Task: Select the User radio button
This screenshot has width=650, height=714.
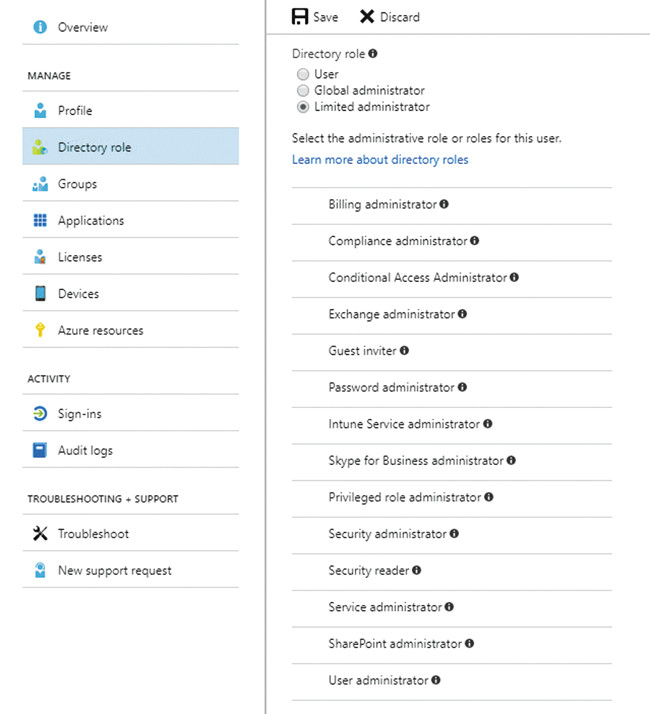Action: 303,74
